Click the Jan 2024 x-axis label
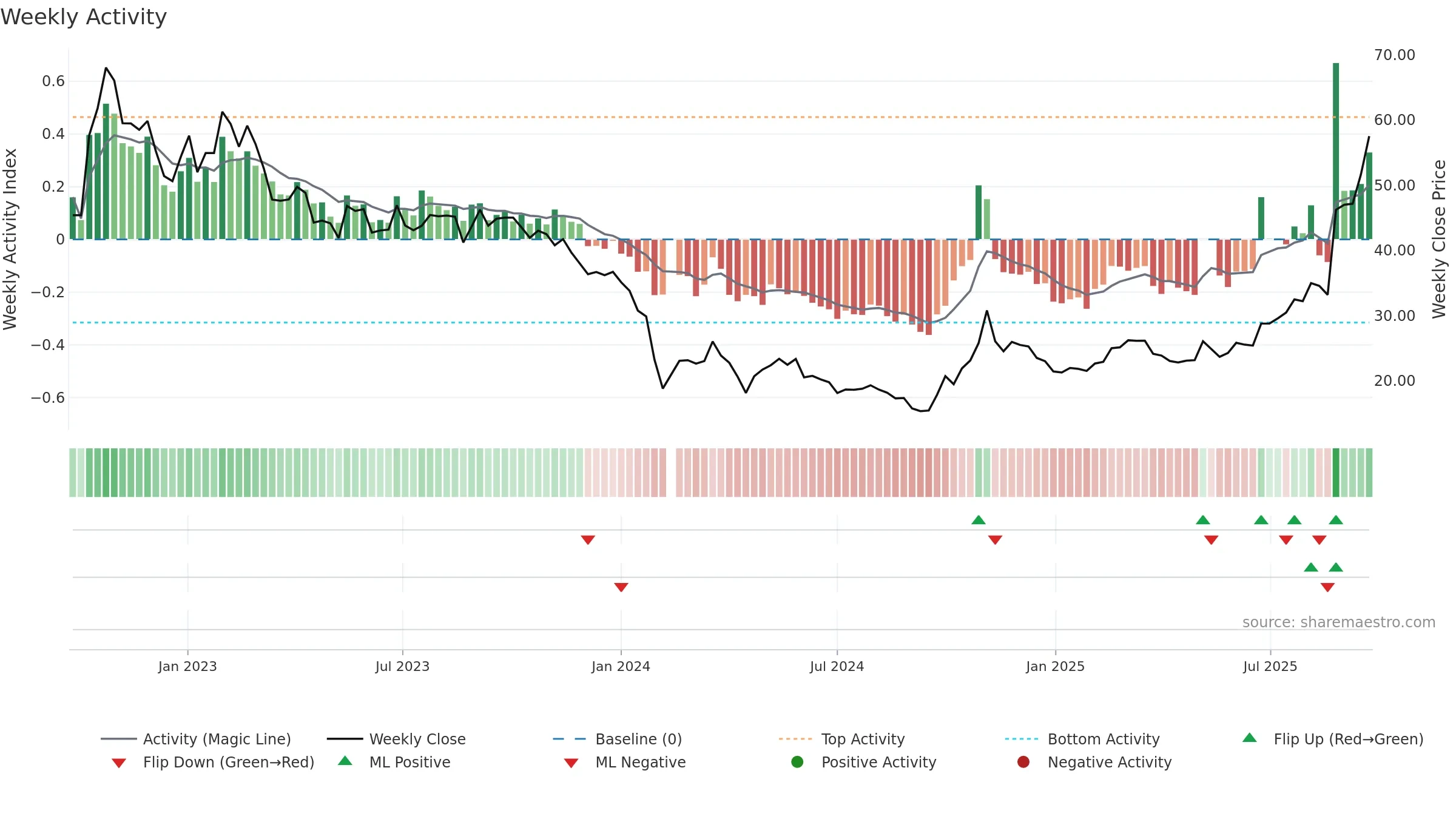This screenshot has height=819, width=1456. coord(621,666)
